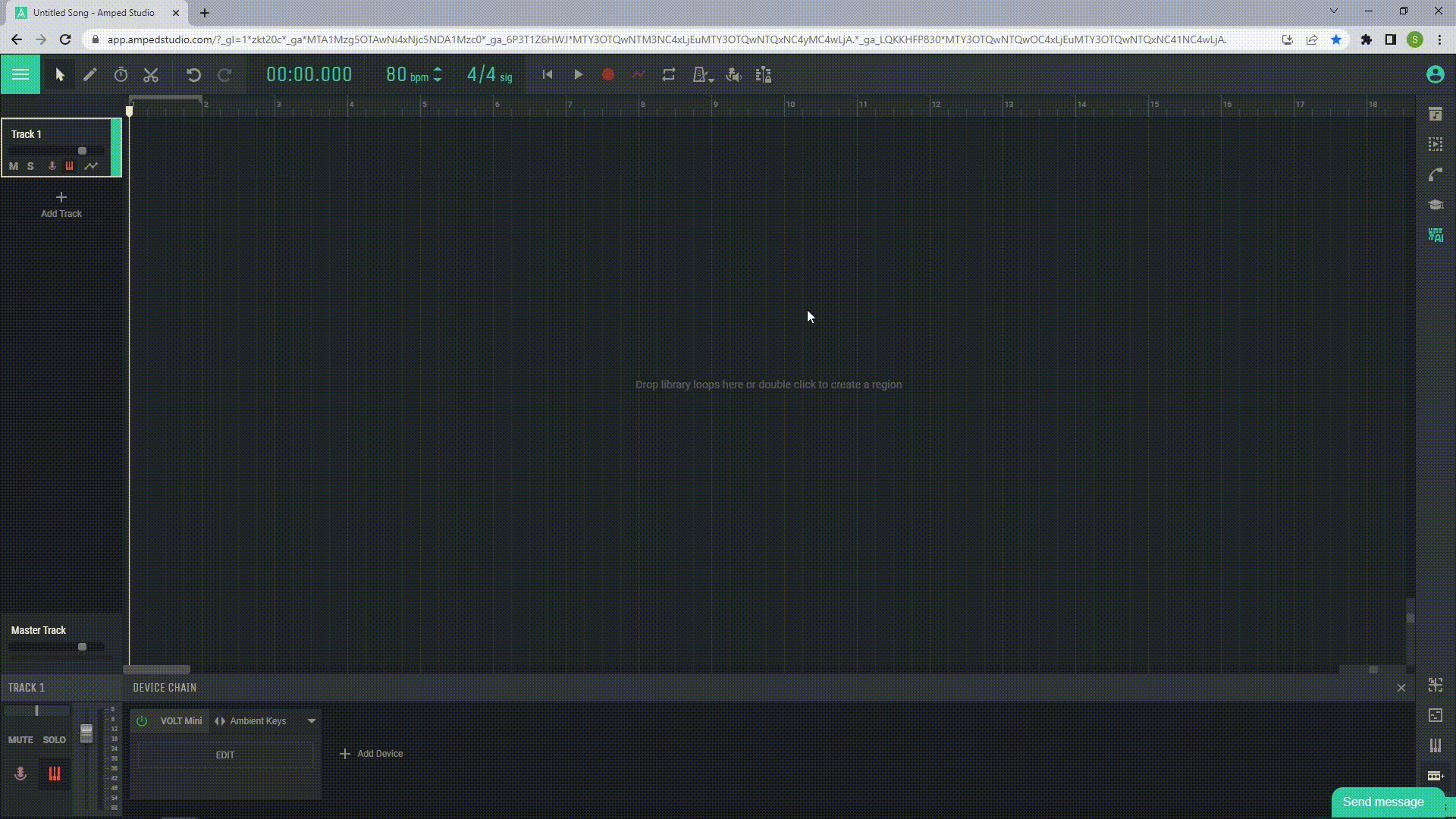The image size is (1456, 819).
Task: Click the record button to arm recording
Action: [x=608, y=75]
